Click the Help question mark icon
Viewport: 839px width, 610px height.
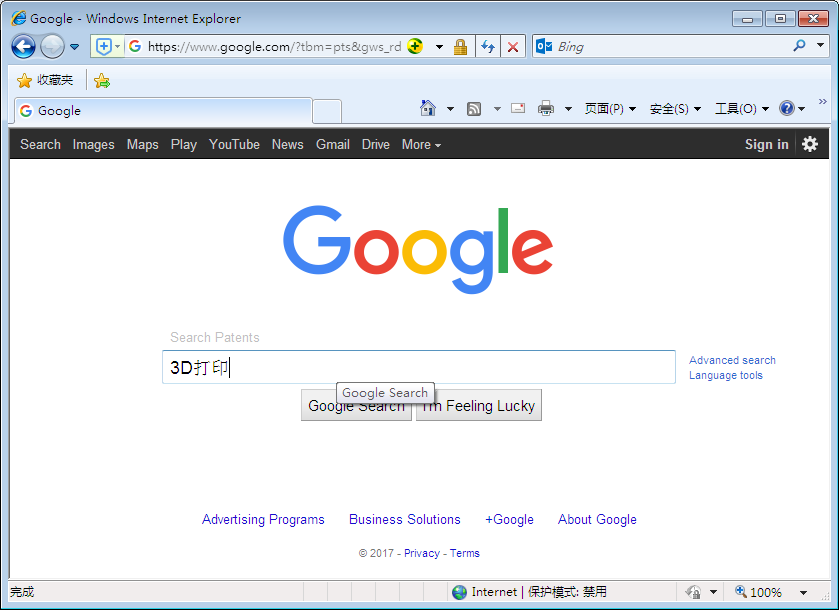coord(787,109)
